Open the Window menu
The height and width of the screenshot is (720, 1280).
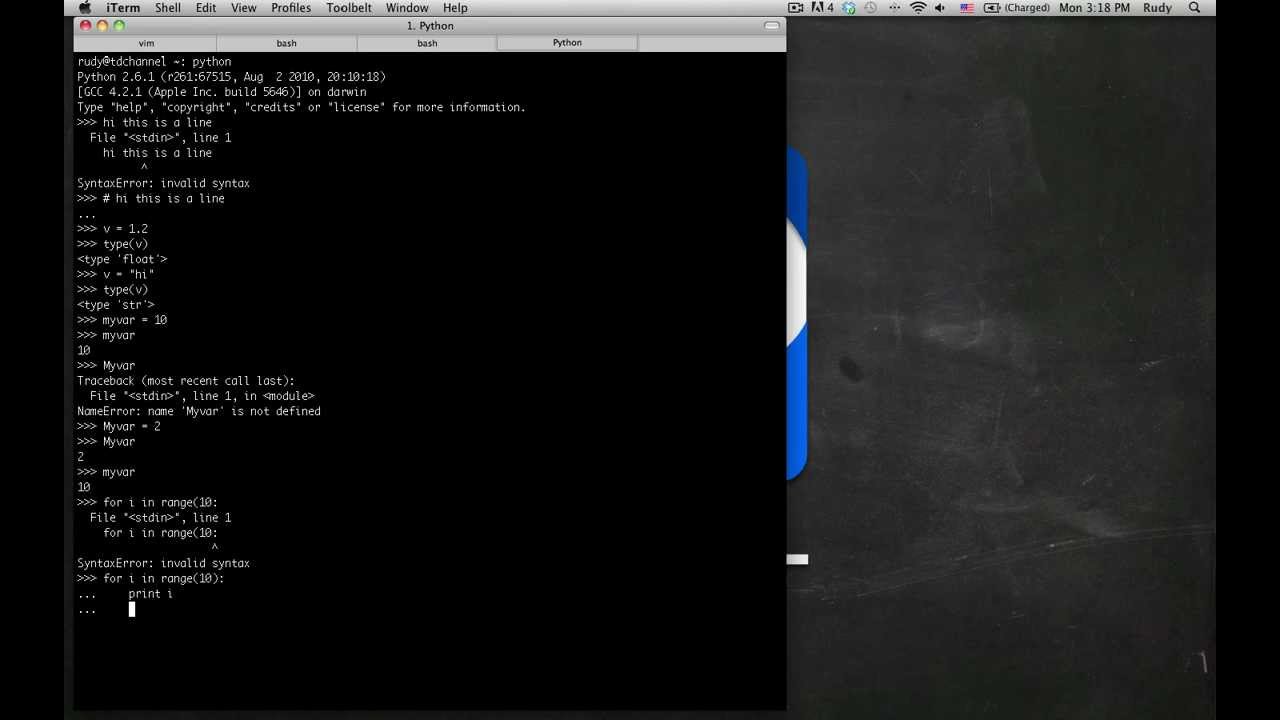point(407,8)
